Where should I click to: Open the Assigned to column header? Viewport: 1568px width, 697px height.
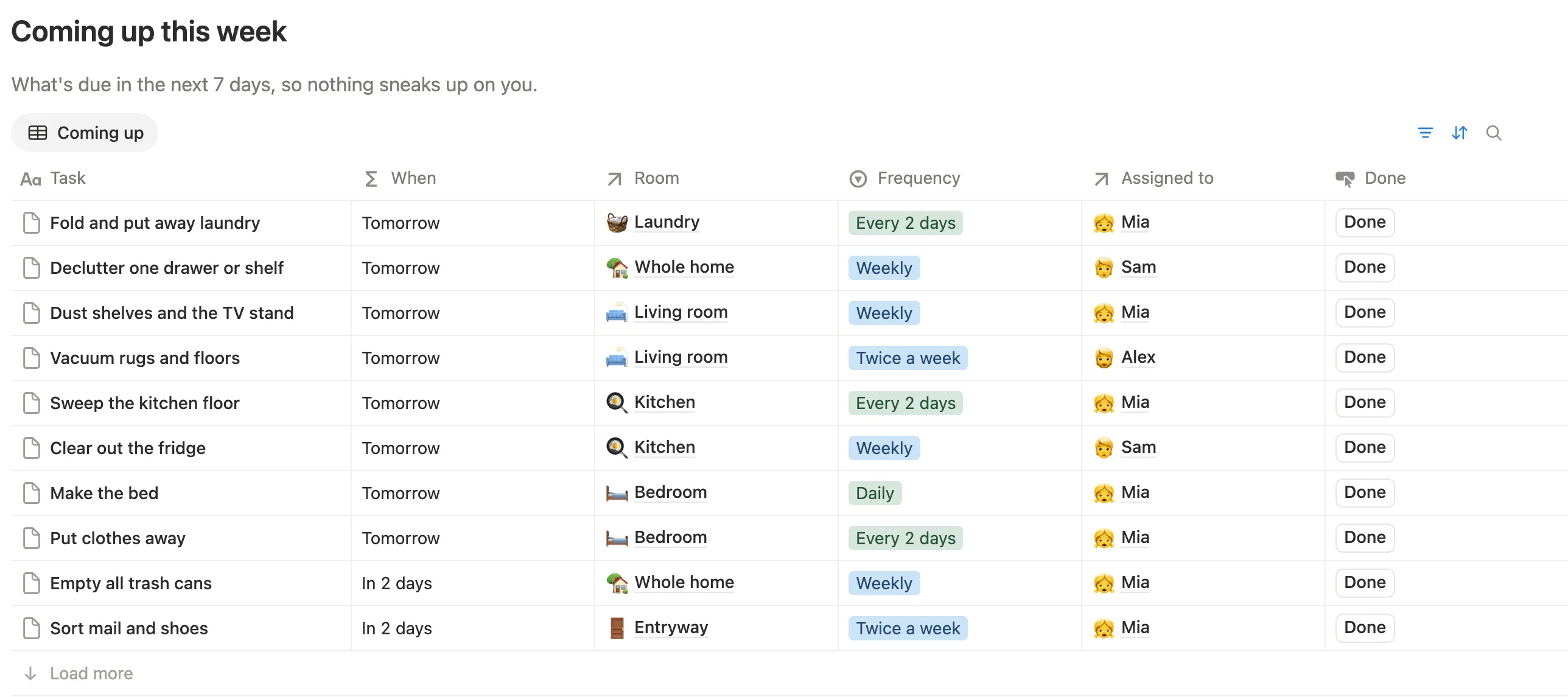tap(1153, 178)
